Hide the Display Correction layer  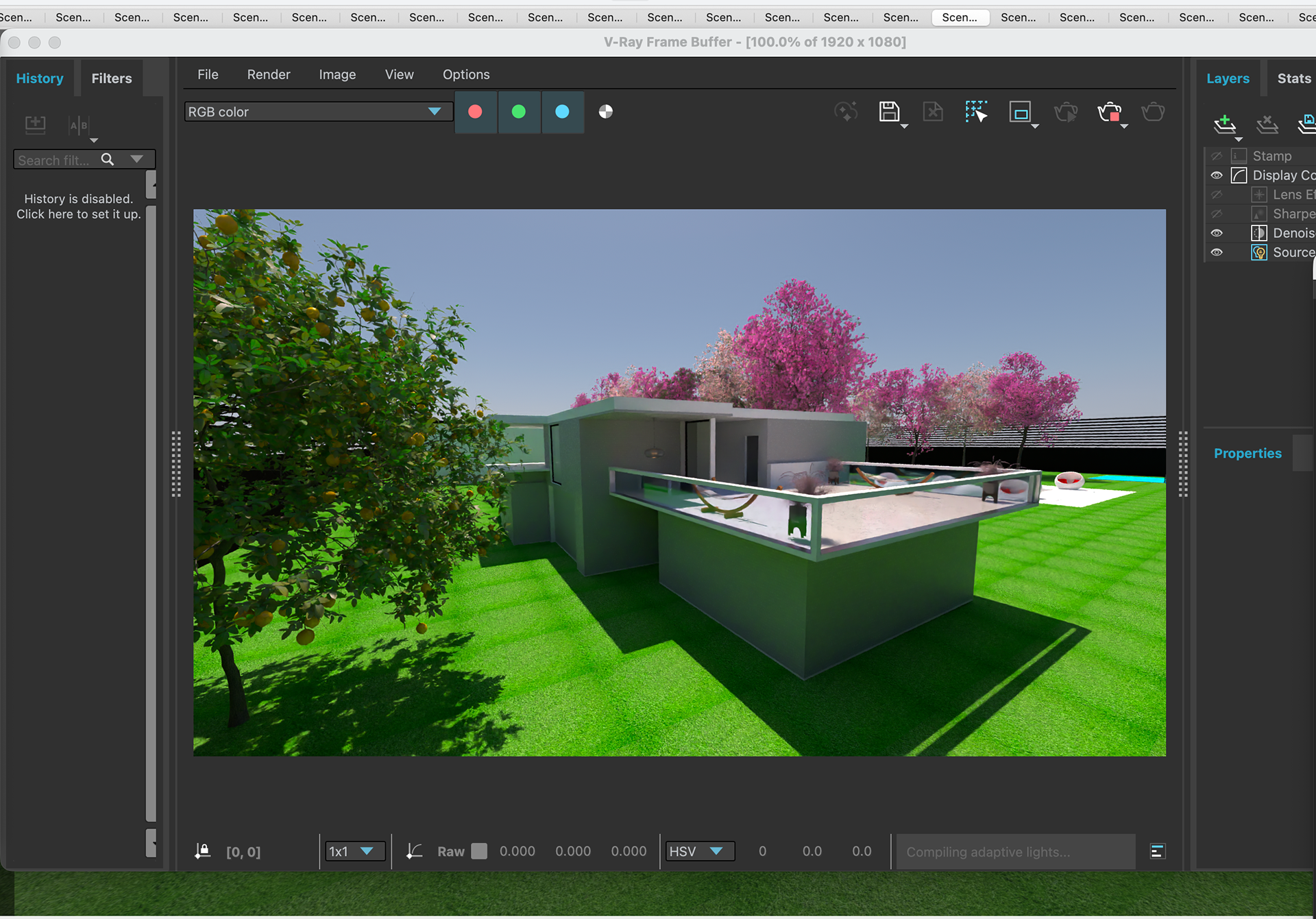(1217, 175)
